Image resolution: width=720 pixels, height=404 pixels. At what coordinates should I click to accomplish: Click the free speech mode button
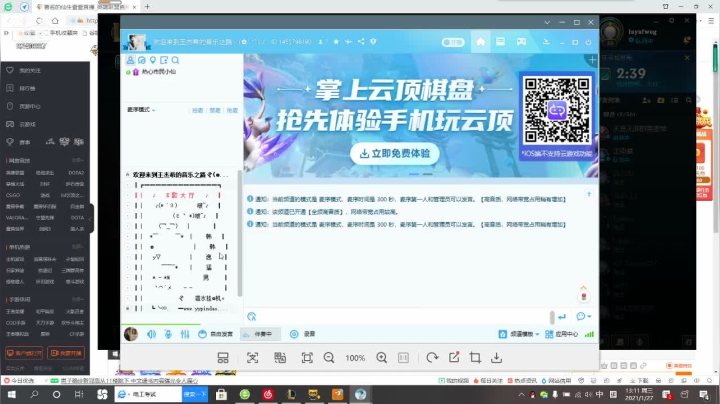pyautogui.click(x=215, y=334)
